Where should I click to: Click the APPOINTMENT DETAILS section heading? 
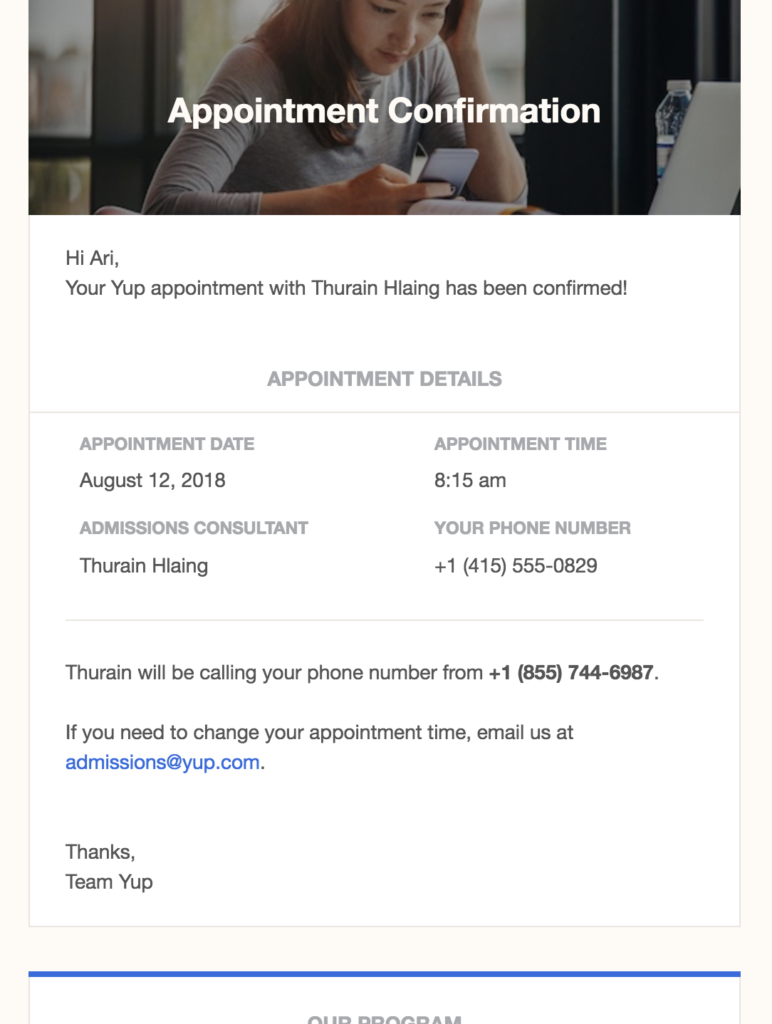click(384, 379)
